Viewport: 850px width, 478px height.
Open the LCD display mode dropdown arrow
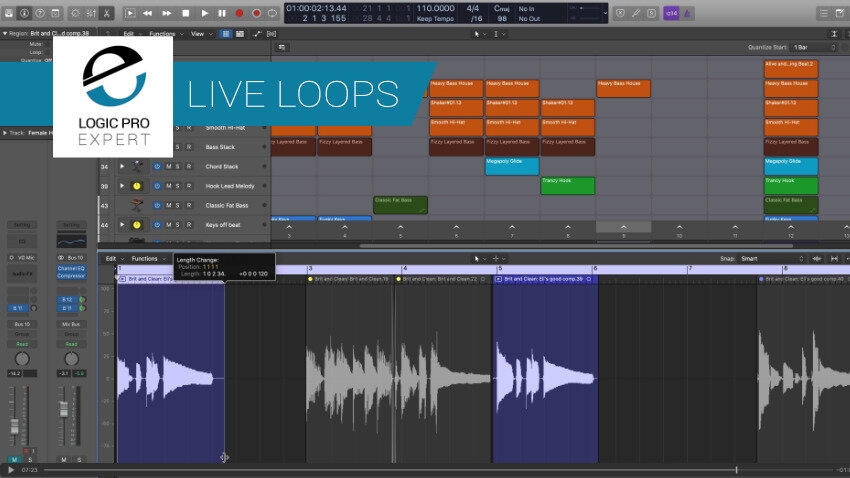point(605,13)
